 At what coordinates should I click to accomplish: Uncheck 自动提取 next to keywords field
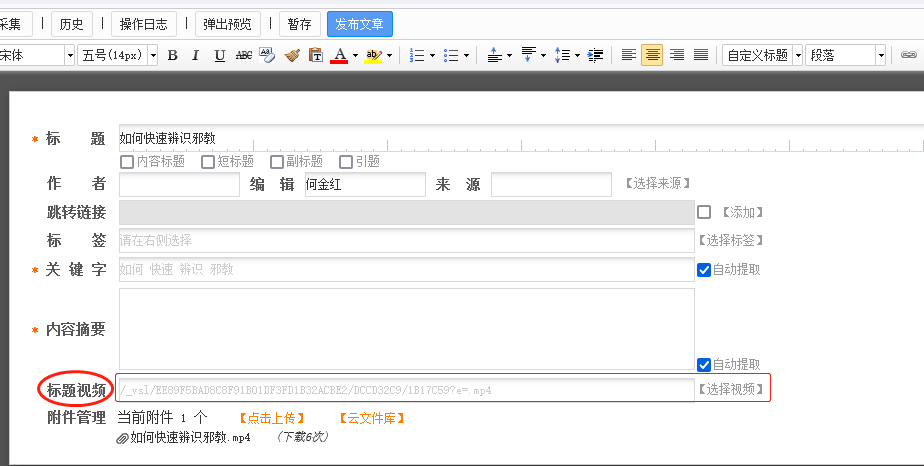pos(704,270)
